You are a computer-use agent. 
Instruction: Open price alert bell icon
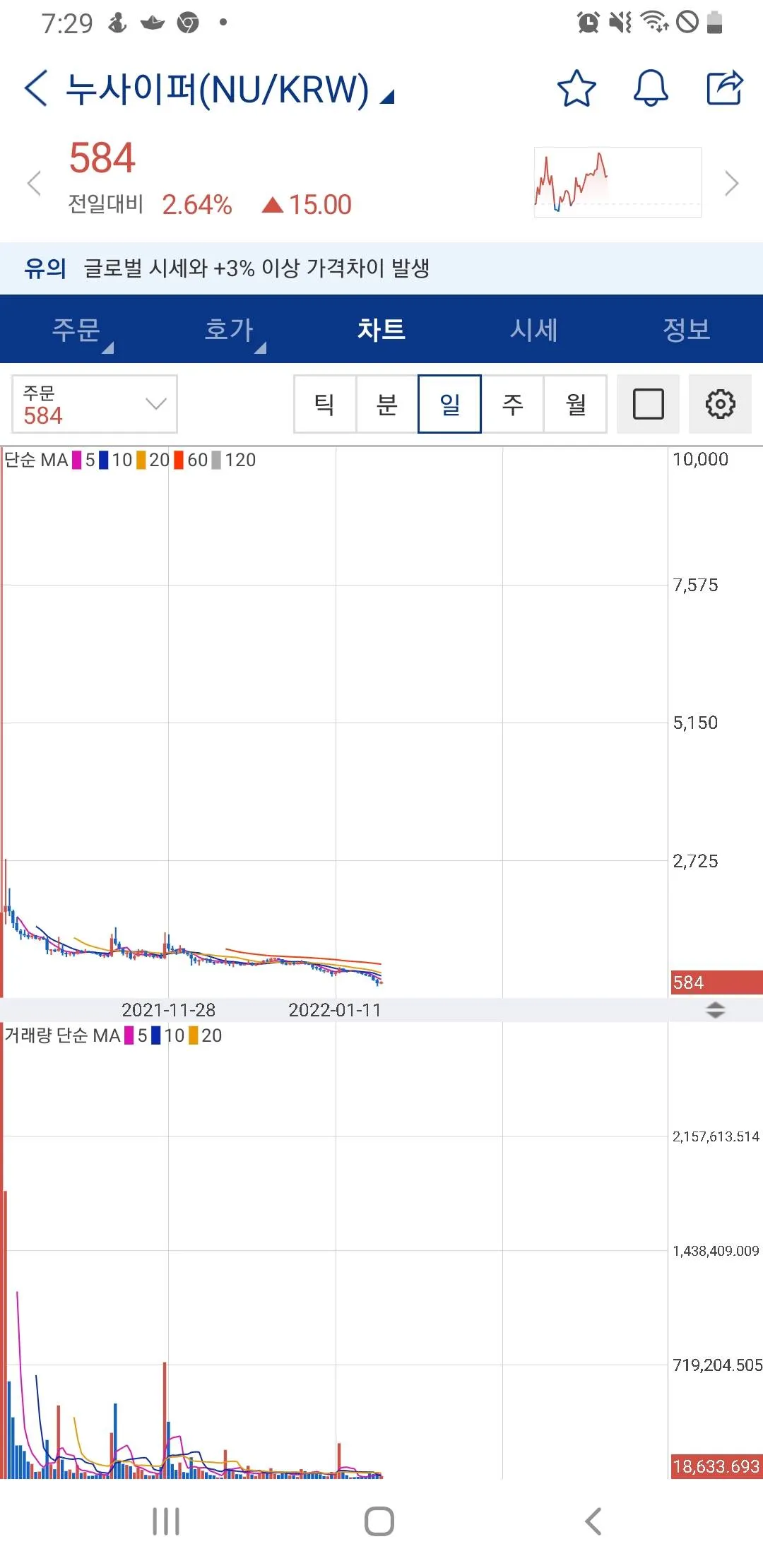point(650,89)
